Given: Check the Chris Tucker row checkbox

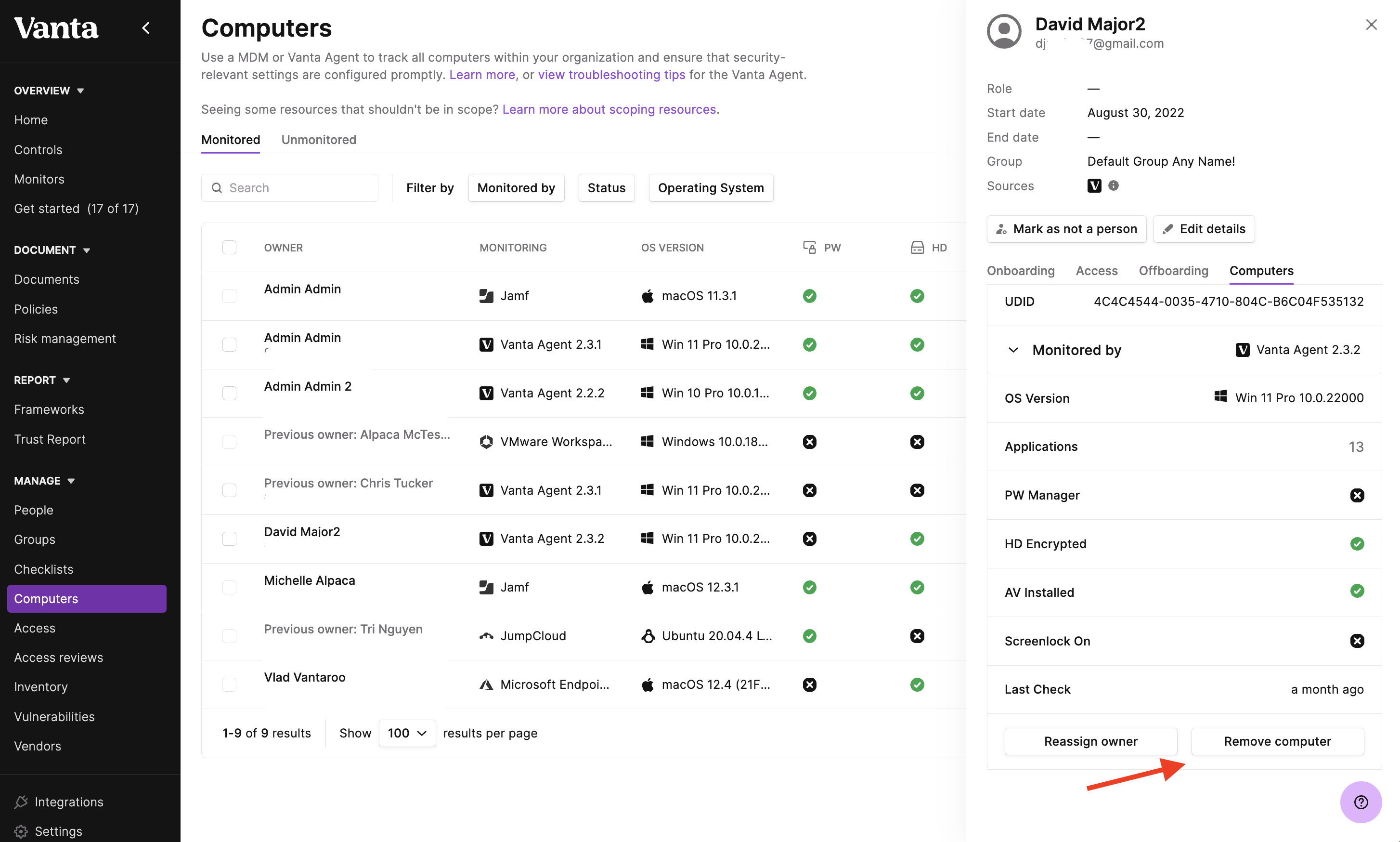Looking at the screenshot, I should pyautogui.click(x=229, y=490).
